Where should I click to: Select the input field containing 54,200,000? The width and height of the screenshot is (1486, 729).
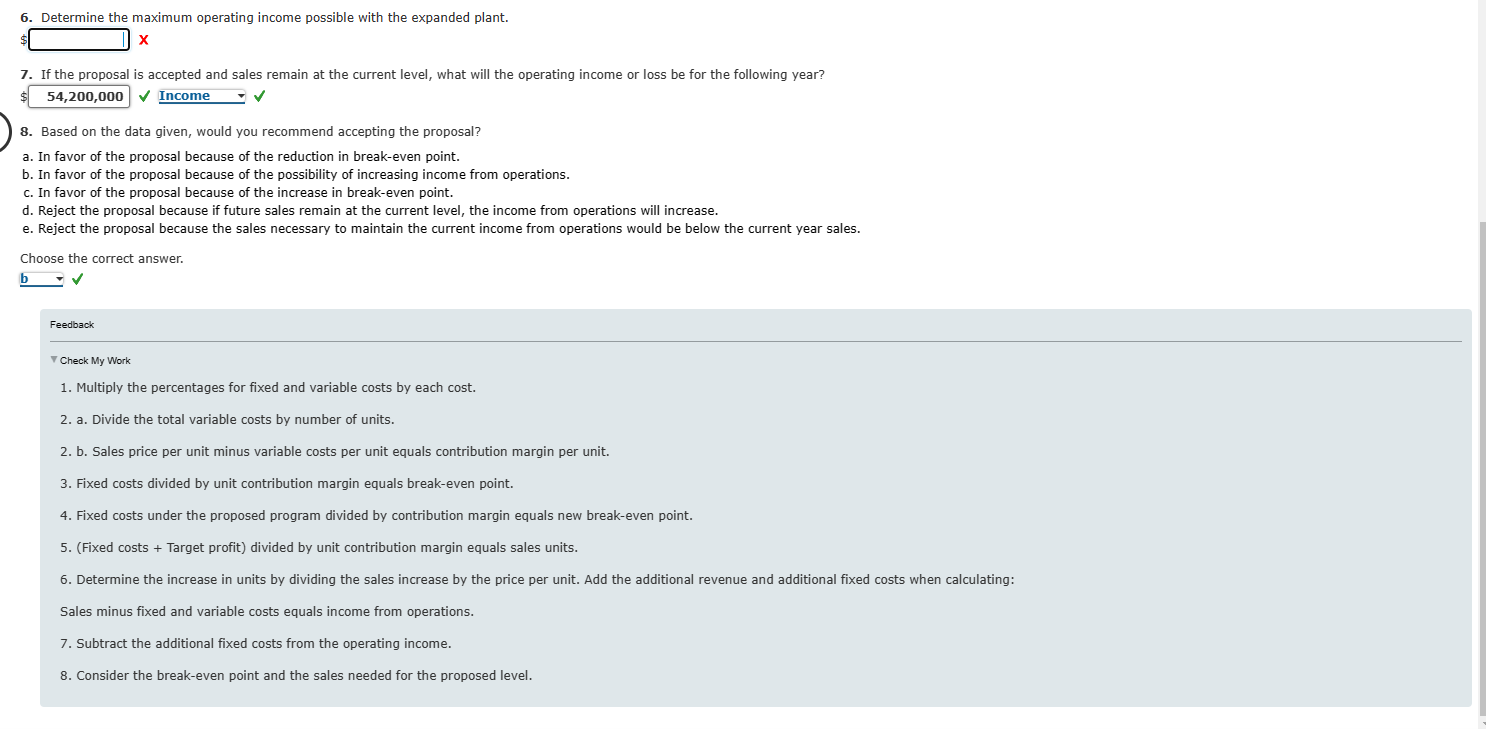[79, 95]
